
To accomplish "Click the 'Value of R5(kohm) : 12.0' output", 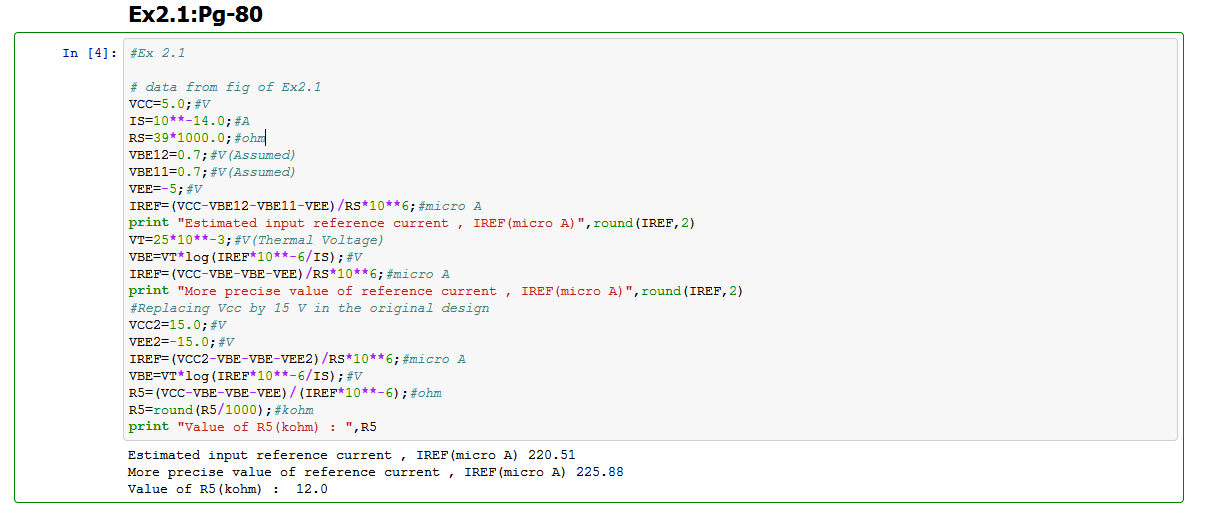I will (227, 489).
